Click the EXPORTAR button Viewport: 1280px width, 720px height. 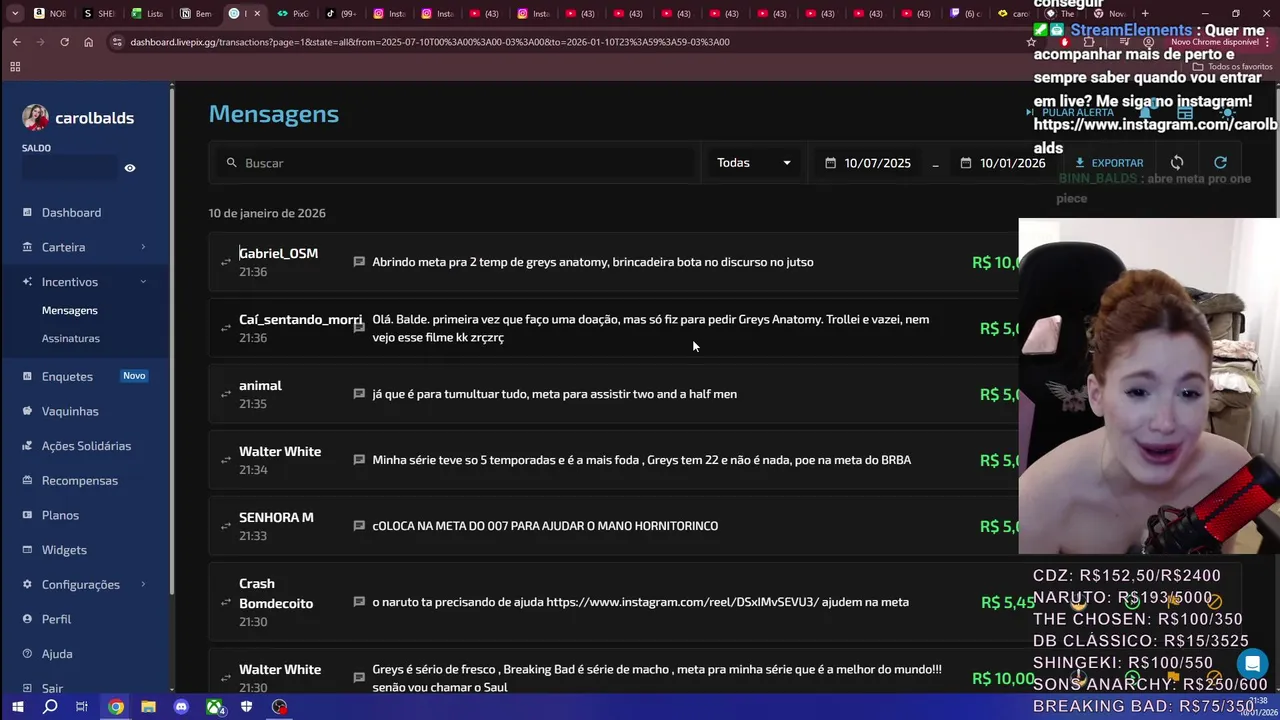coord(1109,163)
